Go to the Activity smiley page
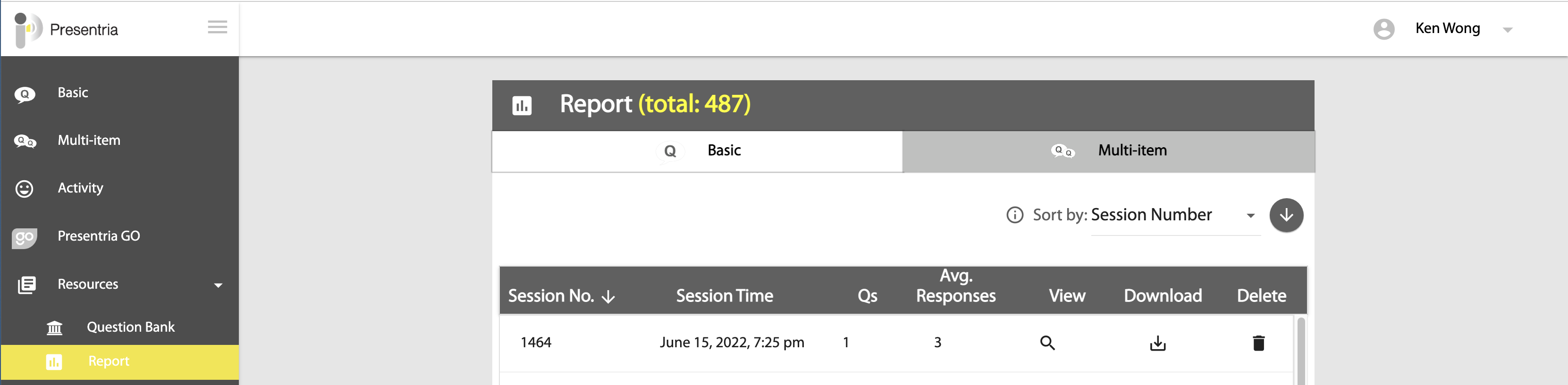This screenshot has width=1568, height=385. coord(119,189)
